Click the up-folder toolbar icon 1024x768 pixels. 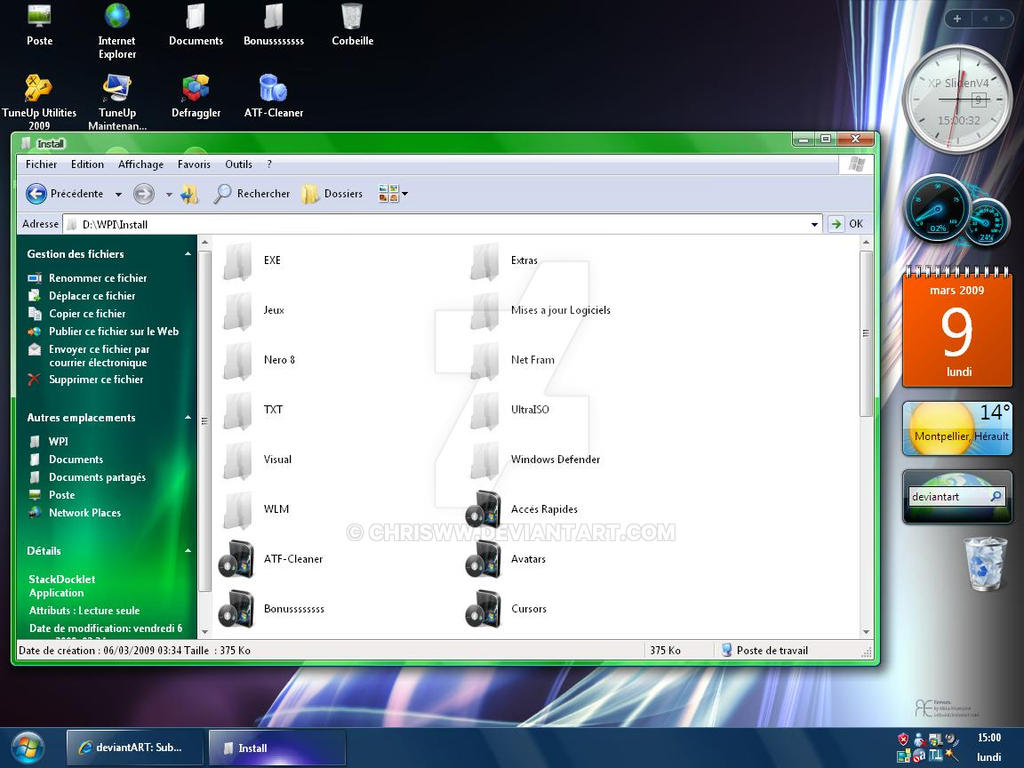[x=189, y=193]
